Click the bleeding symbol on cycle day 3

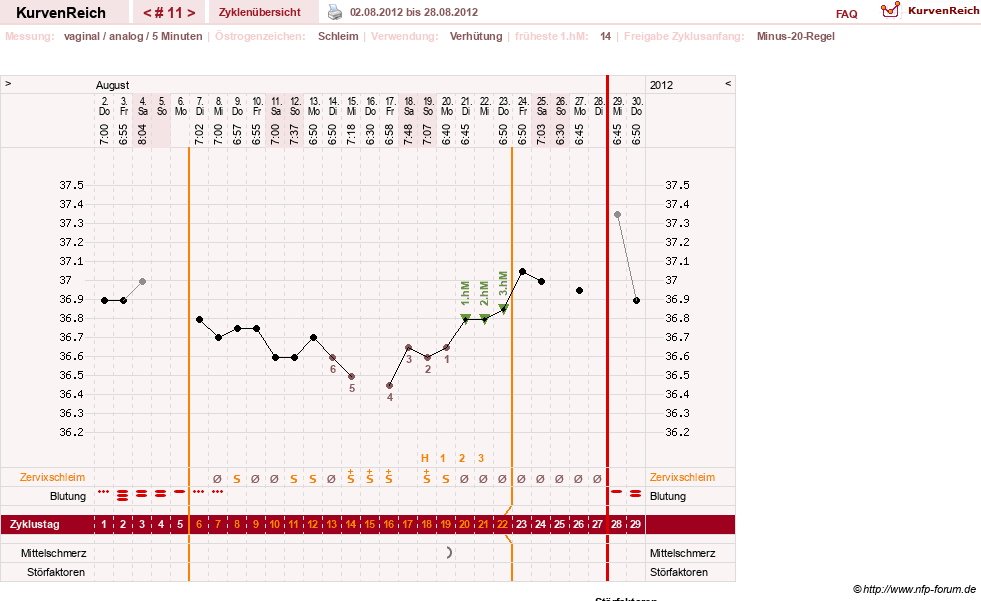(141, 494)
